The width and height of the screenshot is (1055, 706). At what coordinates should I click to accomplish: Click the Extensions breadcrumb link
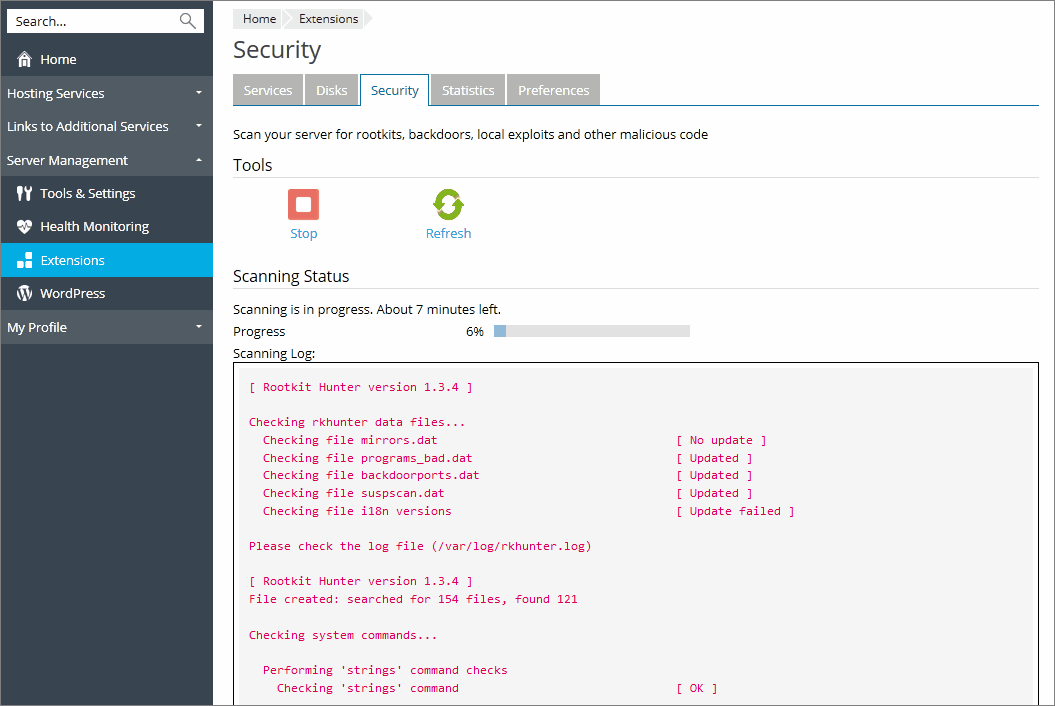[328, 19]
